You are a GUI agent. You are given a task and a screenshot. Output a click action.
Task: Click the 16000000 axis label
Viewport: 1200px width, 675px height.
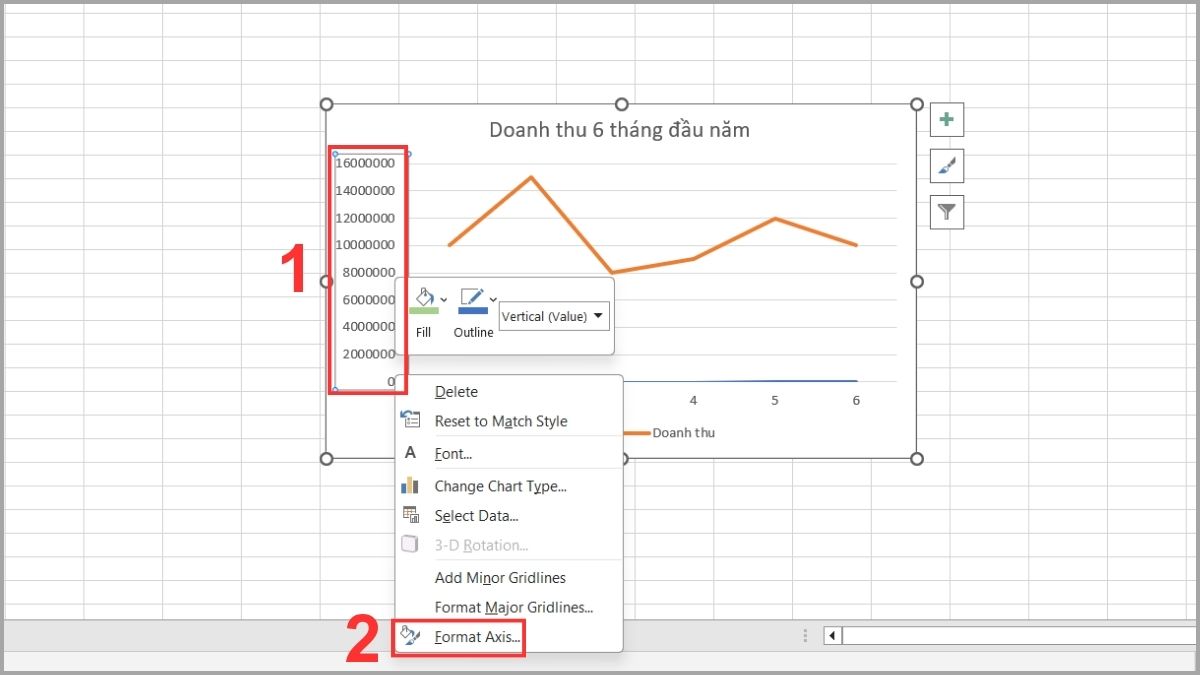pos(365,163)
